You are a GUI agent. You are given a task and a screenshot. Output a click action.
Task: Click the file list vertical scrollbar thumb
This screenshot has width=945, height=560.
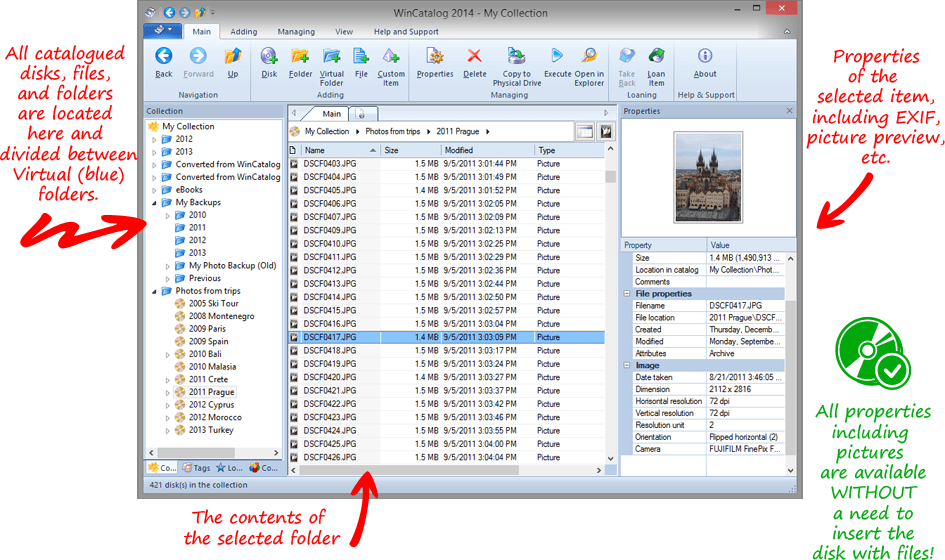(611, 176)
